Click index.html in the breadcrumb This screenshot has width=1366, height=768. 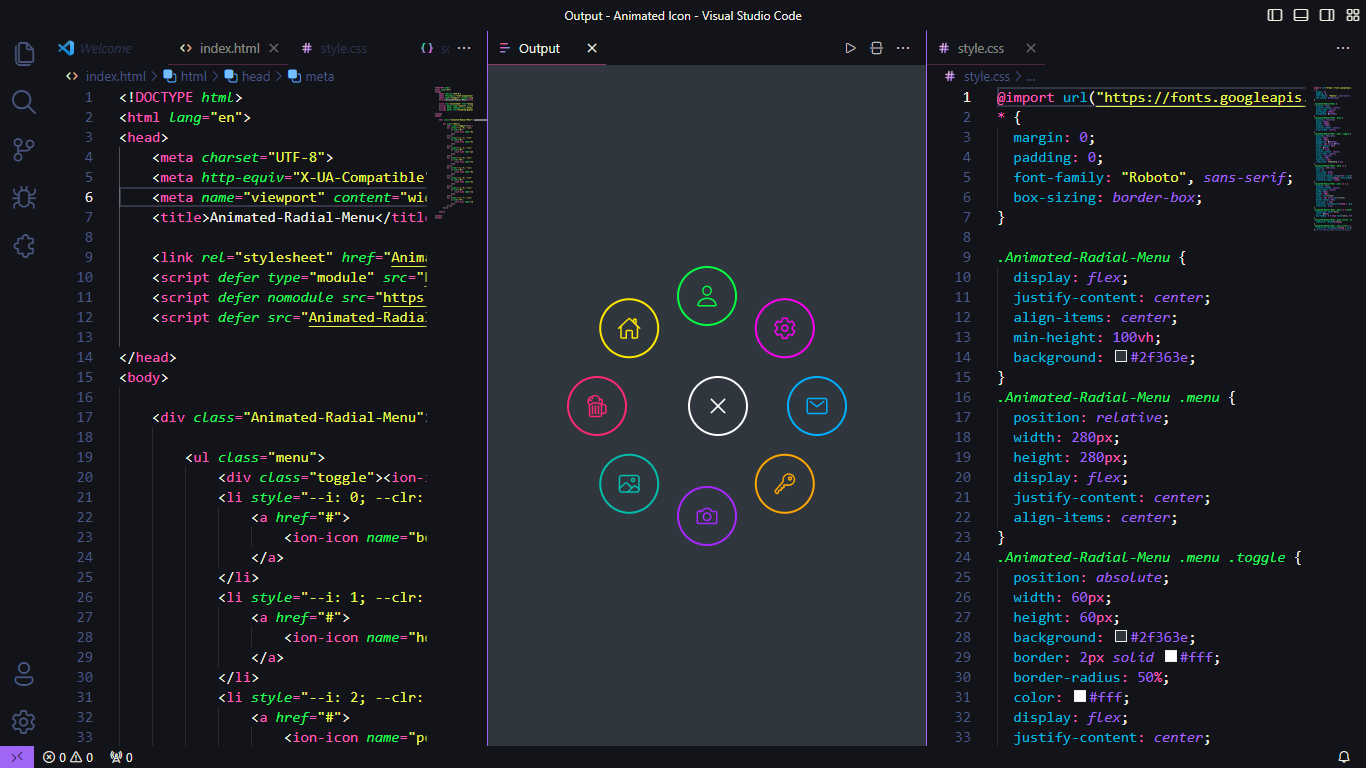[115, 76]
